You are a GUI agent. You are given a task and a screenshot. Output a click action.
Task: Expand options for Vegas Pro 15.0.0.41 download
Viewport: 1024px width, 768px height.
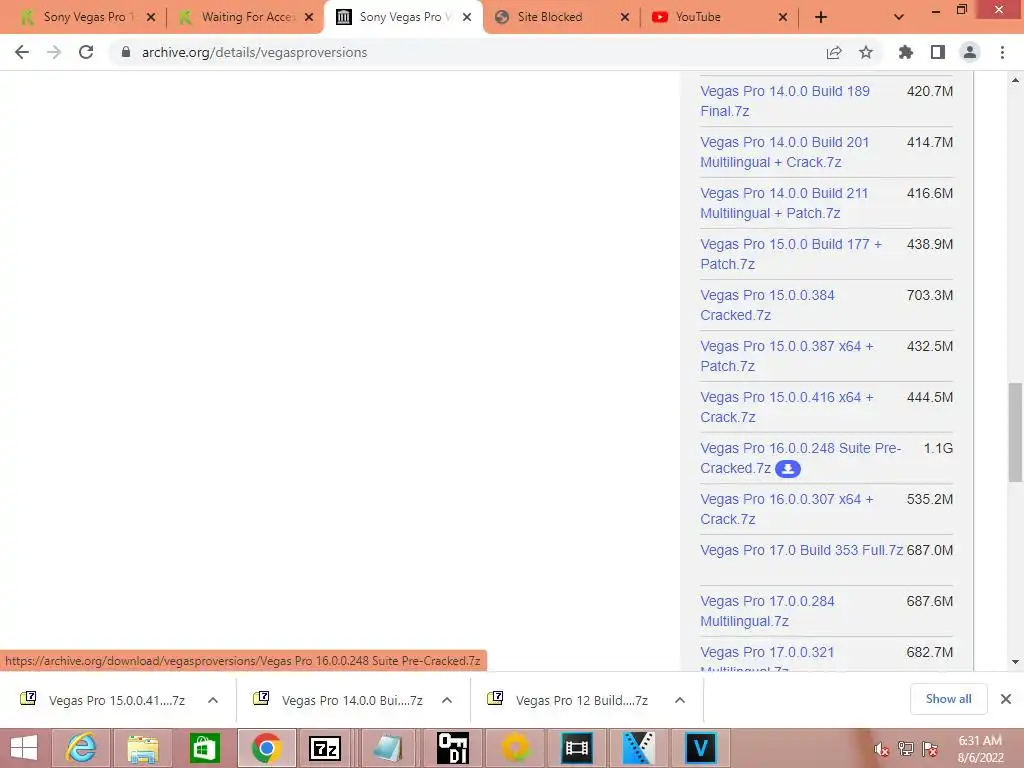[213, 700]
